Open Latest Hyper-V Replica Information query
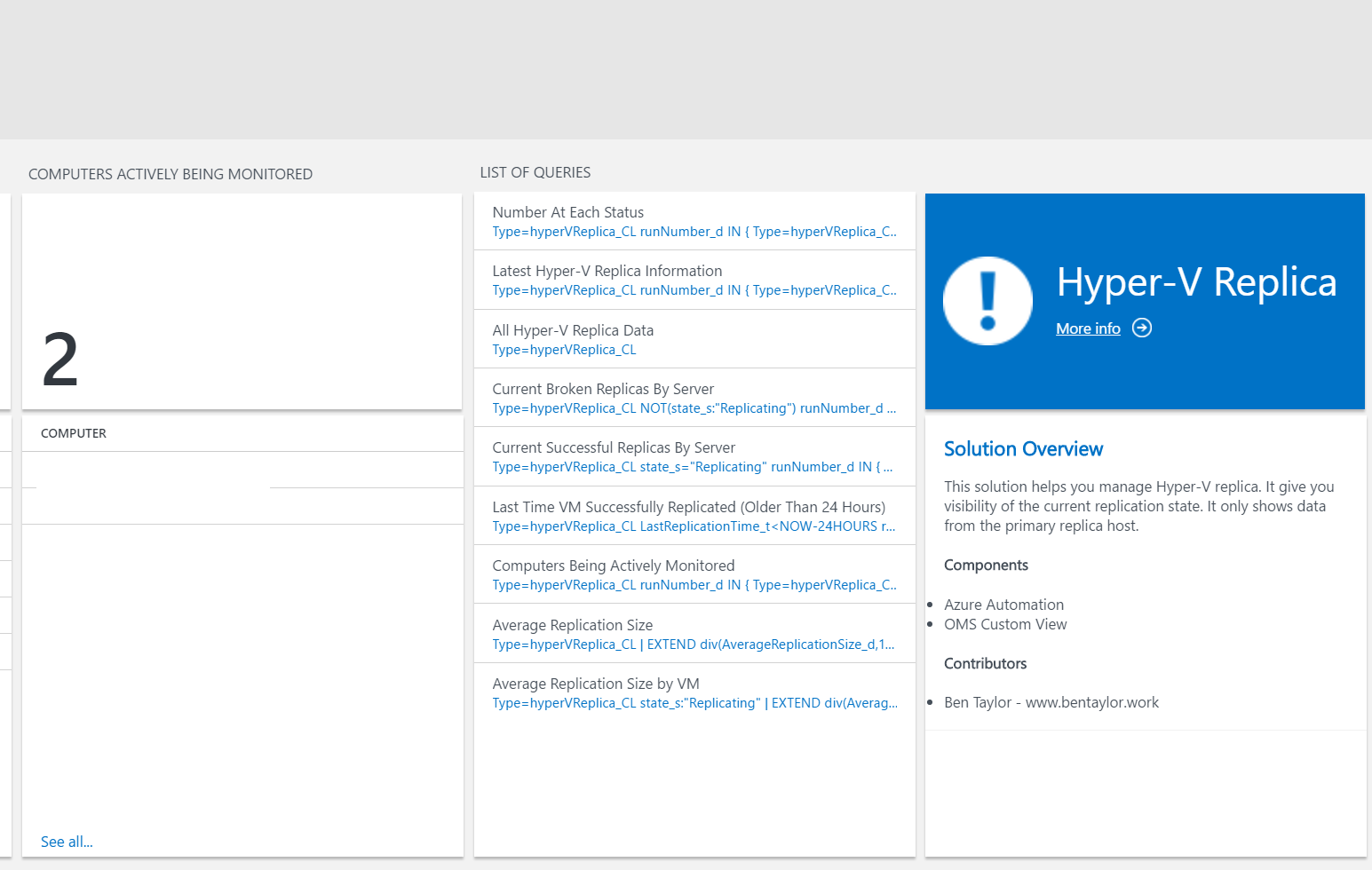 [x=694, y=281]
